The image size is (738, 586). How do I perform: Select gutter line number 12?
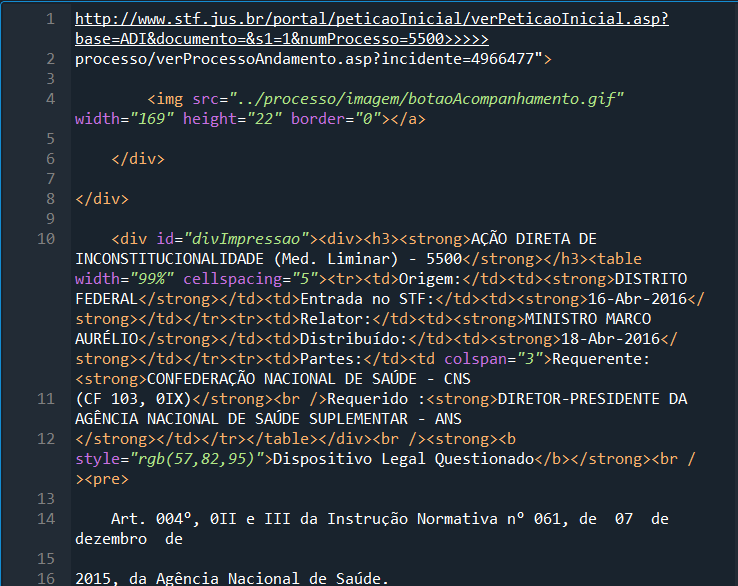(x=46, y=439)
